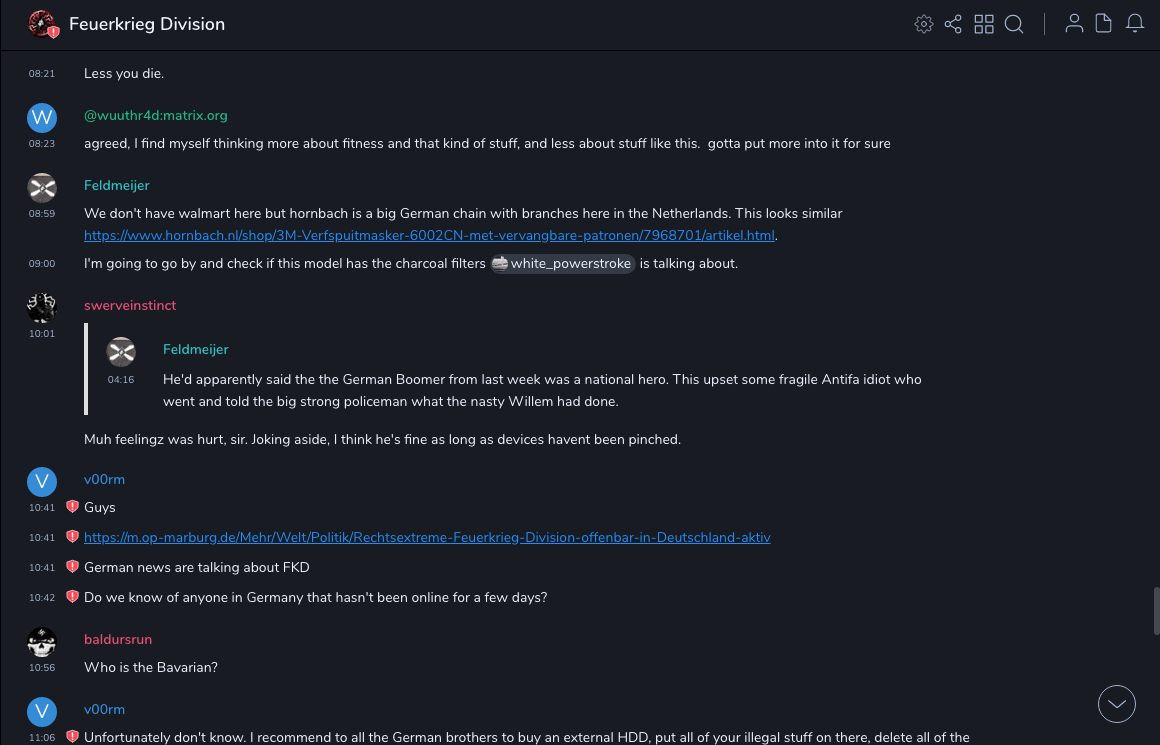Open the hornbach.nl product link
The width and height of the screenshot is (1160, 745).
click(x=430, y=235)
